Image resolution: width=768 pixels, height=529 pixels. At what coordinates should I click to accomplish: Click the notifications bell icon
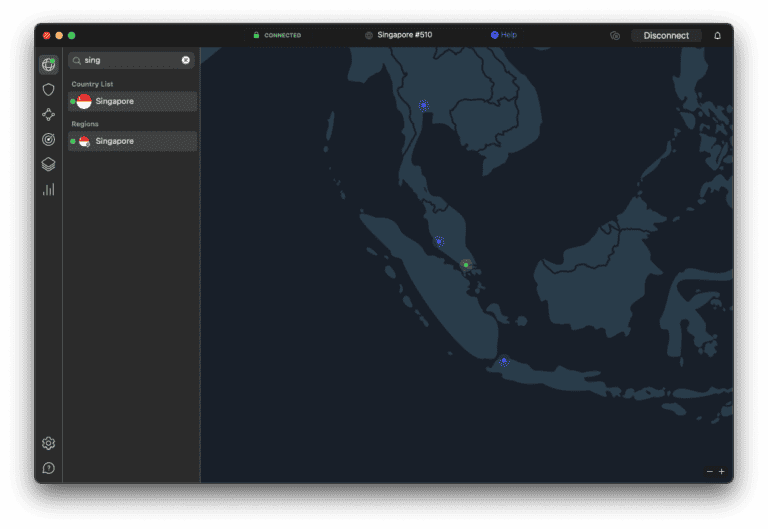pyautogui.click(x=717, y=35)
